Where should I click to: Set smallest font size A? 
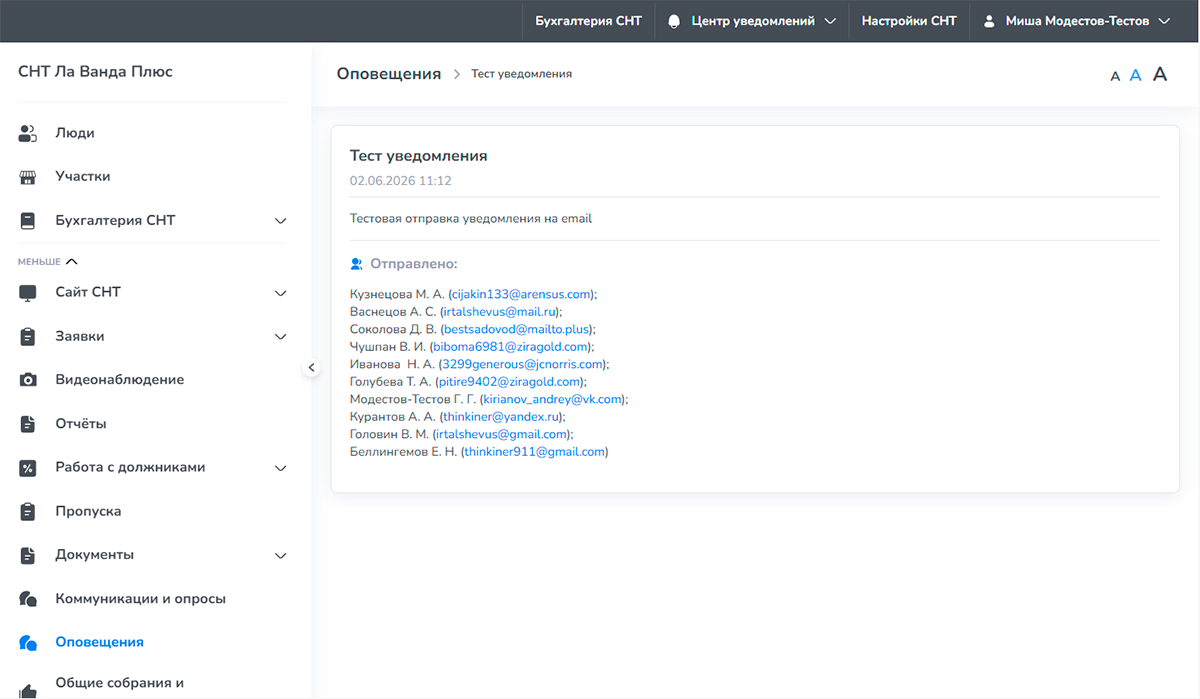(x=1115, y=76)
